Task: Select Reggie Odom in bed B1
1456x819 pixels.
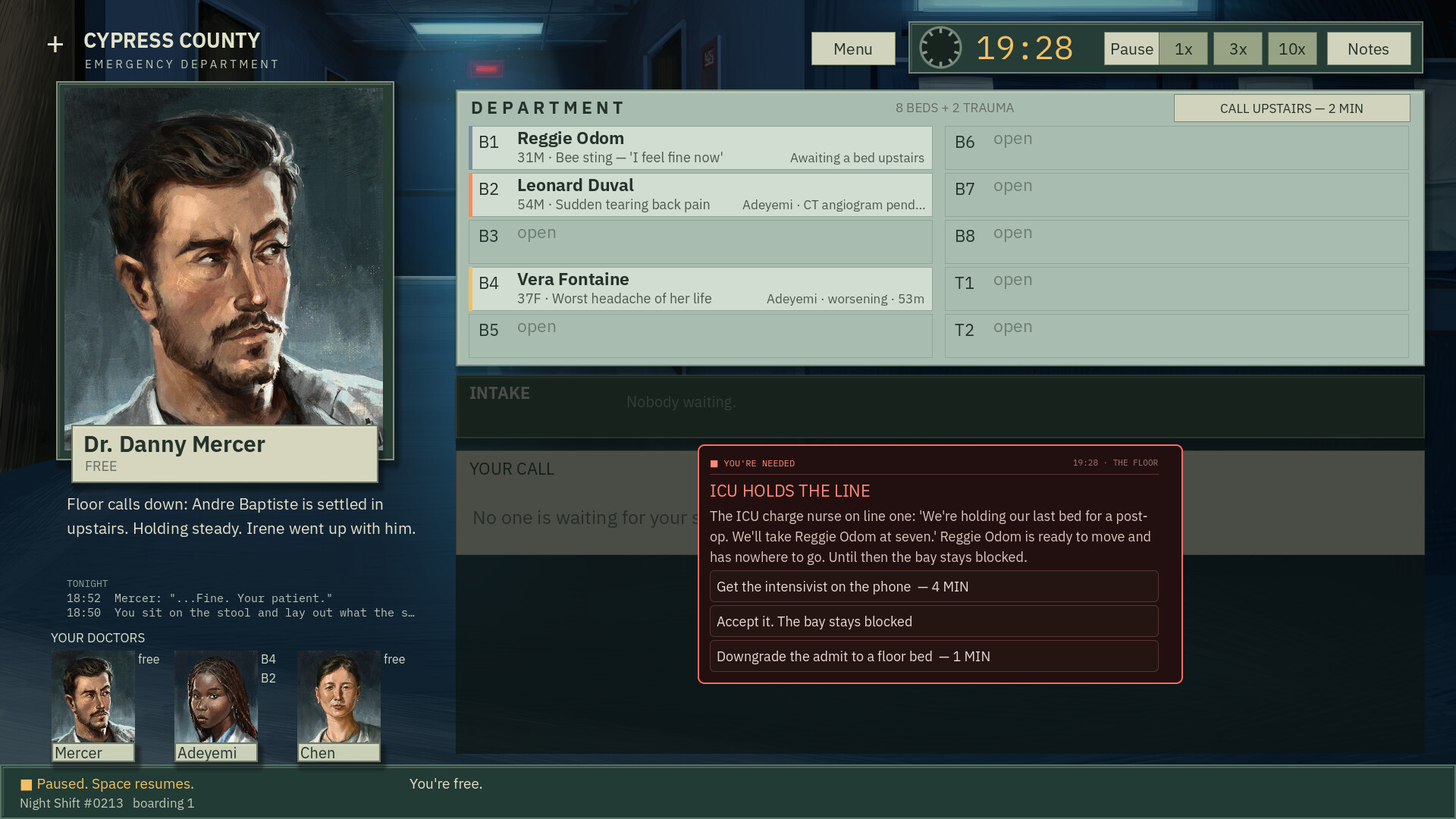Action: pos(701,148)
